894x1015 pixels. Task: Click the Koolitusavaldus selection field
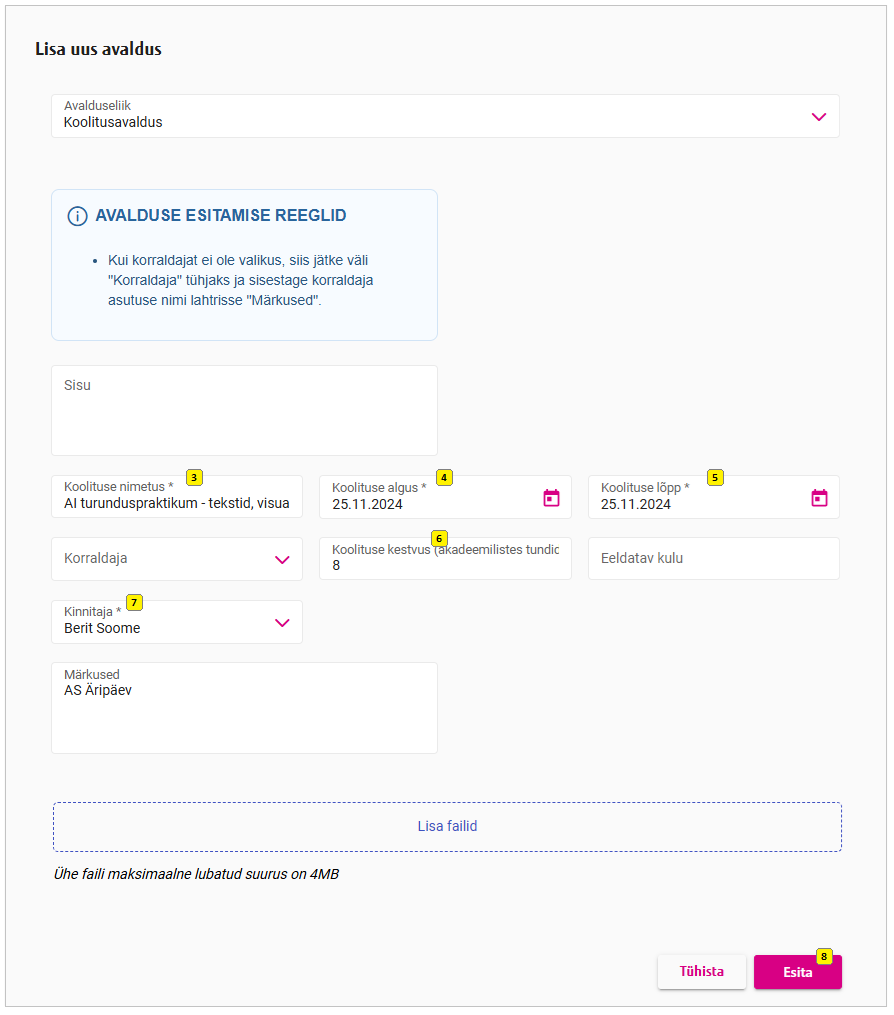(430, 117)
